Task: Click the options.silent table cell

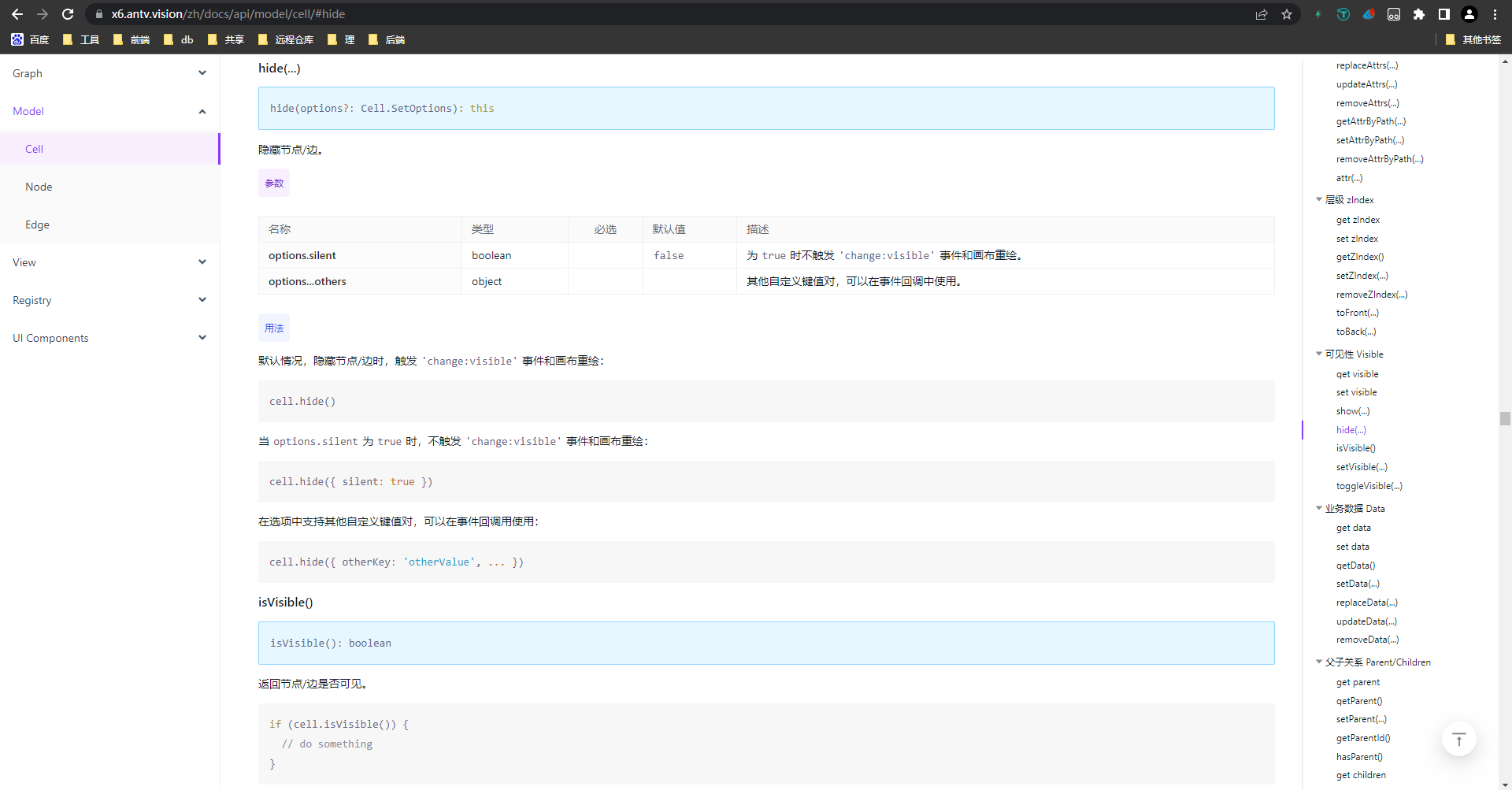Action: pos(360,255)
